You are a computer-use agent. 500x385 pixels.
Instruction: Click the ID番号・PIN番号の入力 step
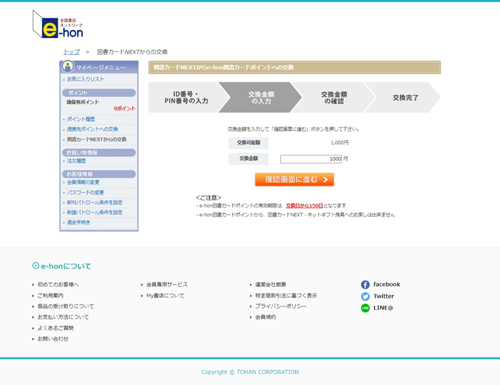tap(186, 97)
